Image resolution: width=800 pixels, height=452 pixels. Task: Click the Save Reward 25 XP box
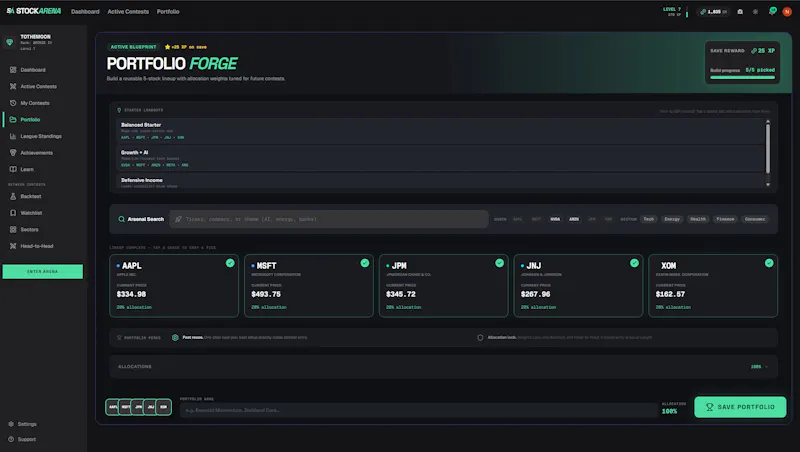coord(742,62)
